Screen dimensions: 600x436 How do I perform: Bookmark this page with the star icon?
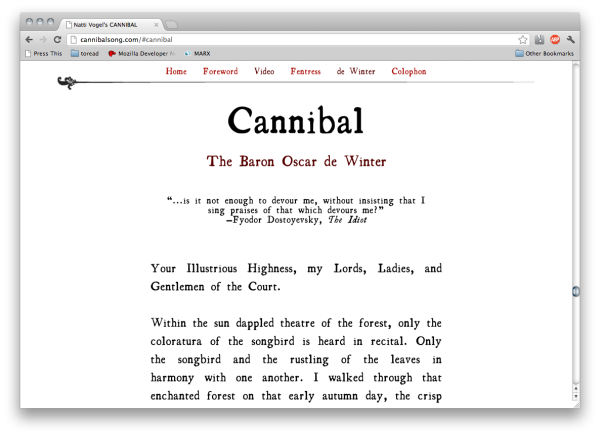[523, 39]
